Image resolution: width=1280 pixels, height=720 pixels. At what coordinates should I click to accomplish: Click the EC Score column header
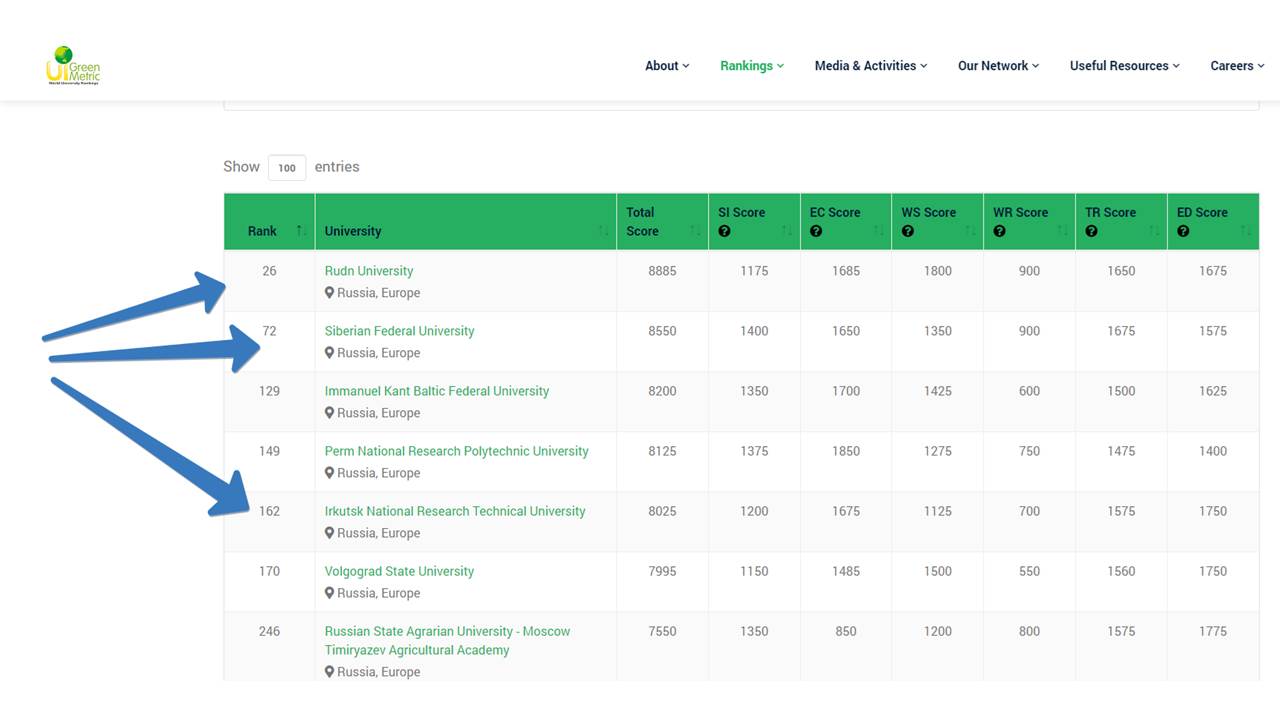pos(846,221)
